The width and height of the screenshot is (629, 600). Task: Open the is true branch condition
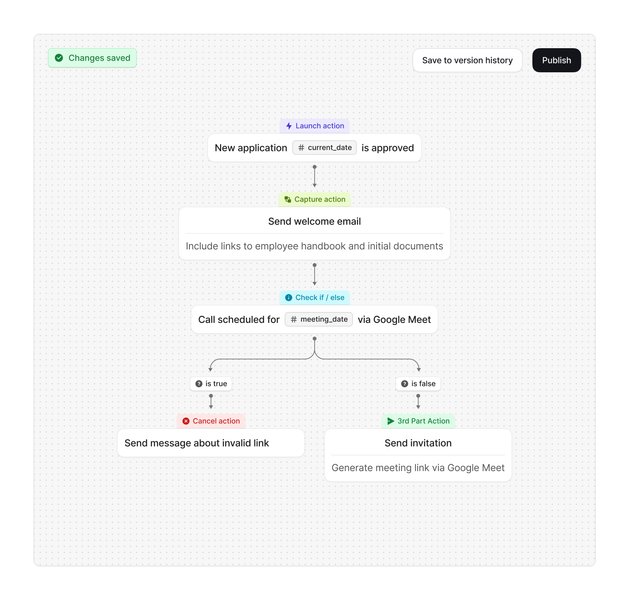pos(211,384)
